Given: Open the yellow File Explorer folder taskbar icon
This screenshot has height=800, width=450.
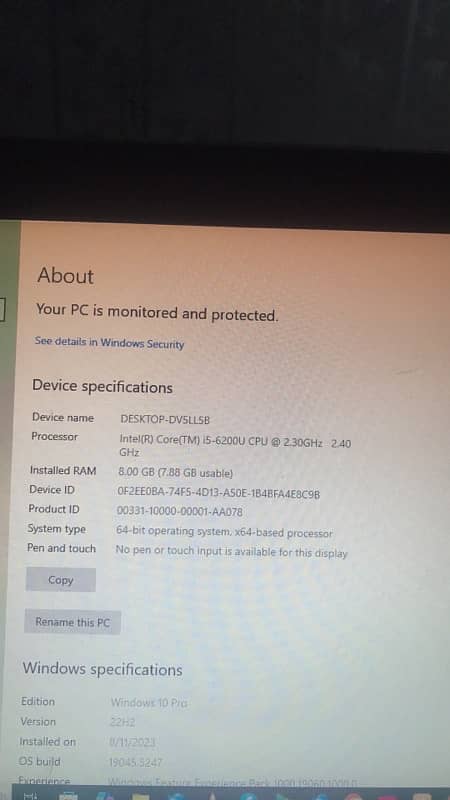Looking at the screenshot, I should [141, 796].
